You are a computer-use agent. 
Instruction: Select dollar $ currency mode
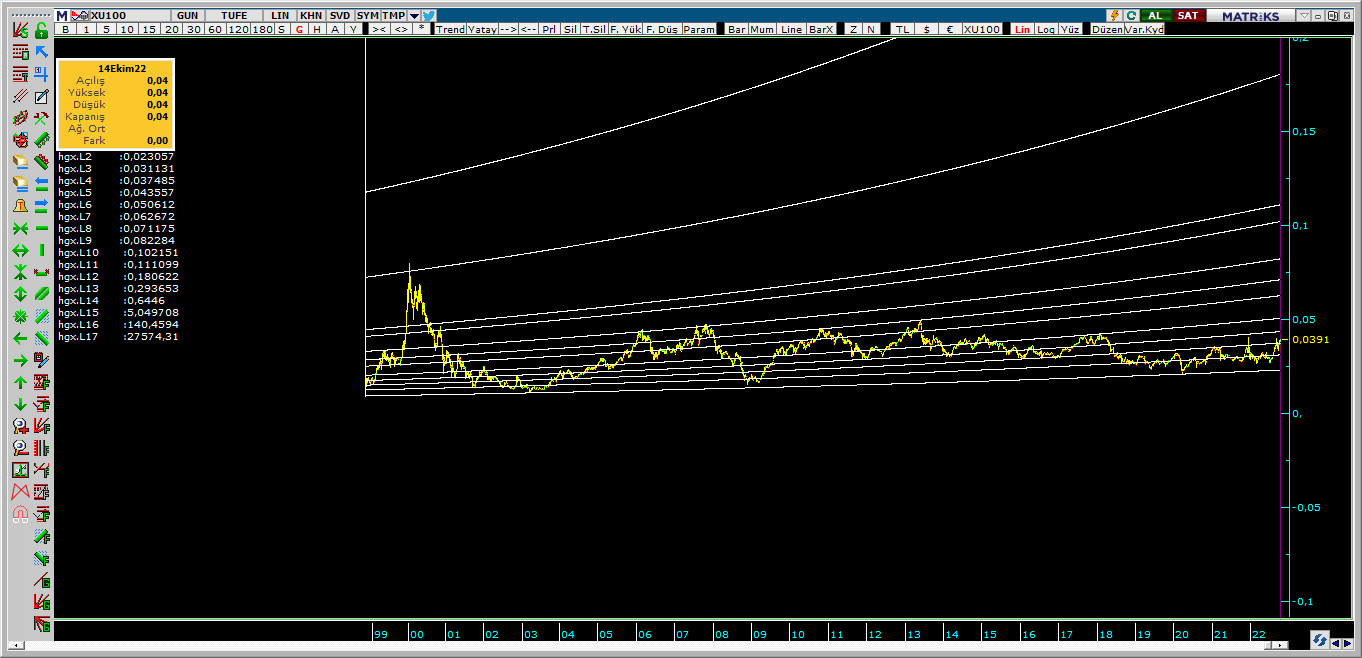pyautogui.click(x=926, y=29)
